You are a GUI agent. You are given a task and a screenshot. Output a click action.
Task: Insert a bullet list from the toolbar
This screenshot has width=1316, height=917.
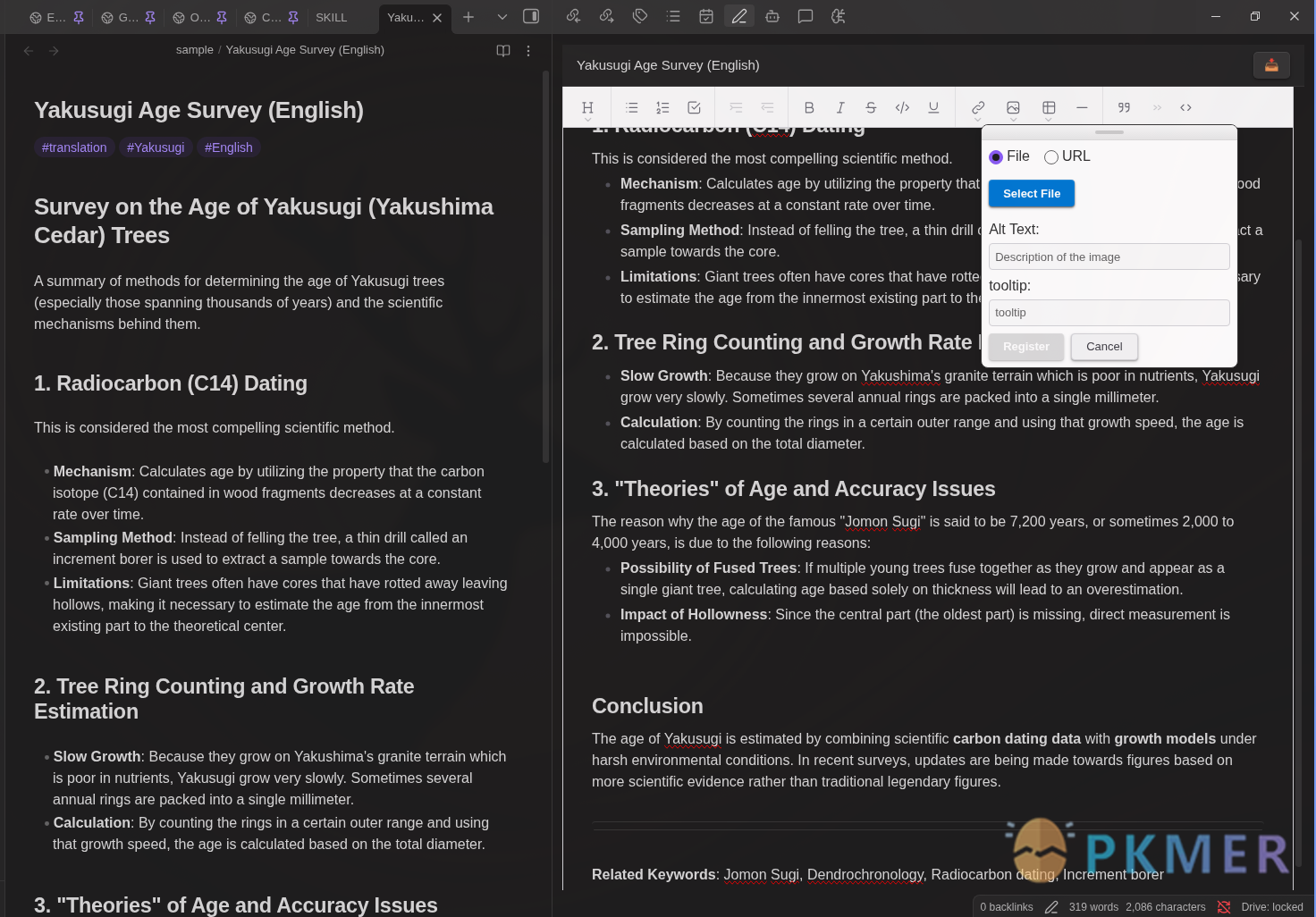coord(632,108)
